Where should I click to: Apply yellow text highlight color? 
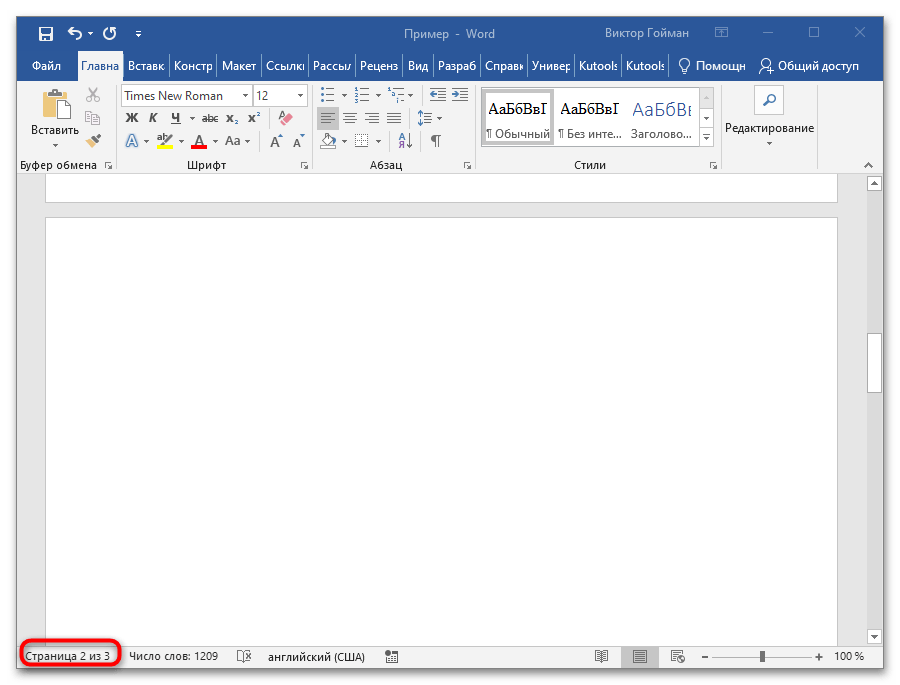[165, 141]
